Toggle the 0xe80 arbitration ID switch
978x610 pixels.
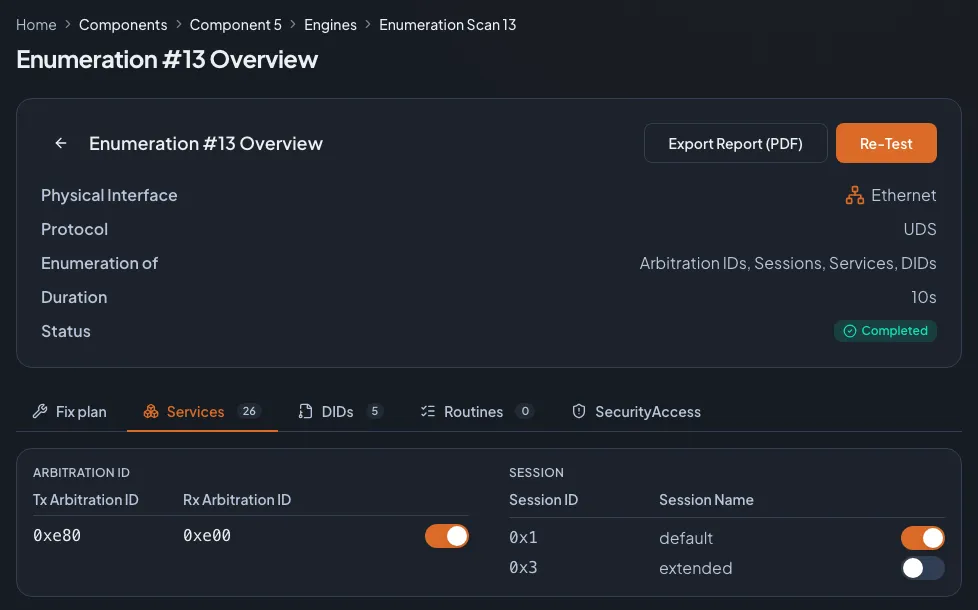(x=447, y=536)
